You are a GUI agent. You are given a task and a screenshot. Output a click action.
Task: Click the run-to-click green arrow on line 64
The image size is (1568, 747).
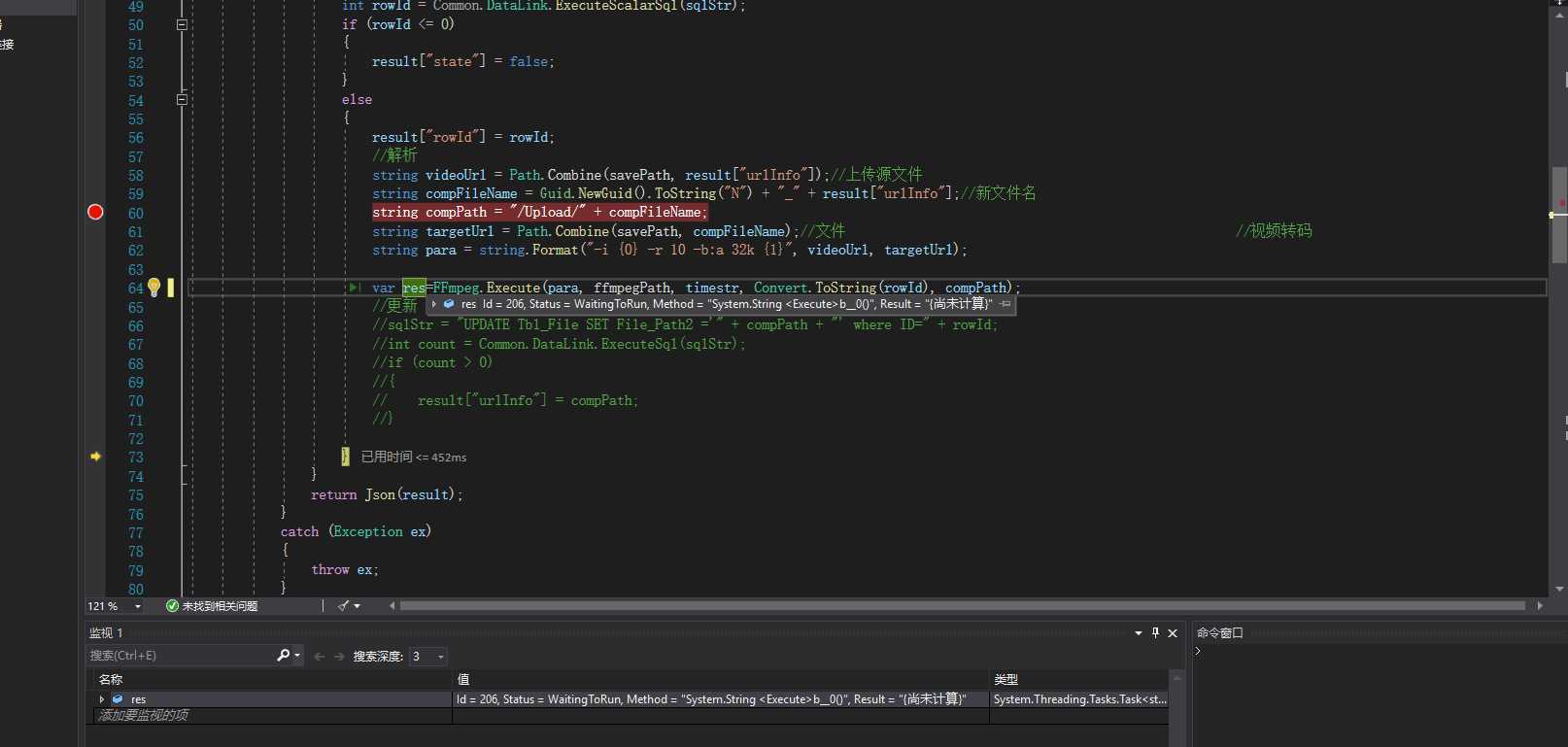pyautogui.click(x=355, y=288)
